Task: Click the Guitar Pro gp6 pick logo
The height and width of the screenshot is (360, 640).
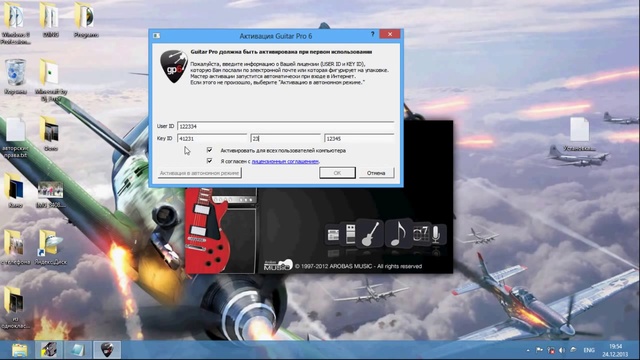Action: (x=173, y=67)
